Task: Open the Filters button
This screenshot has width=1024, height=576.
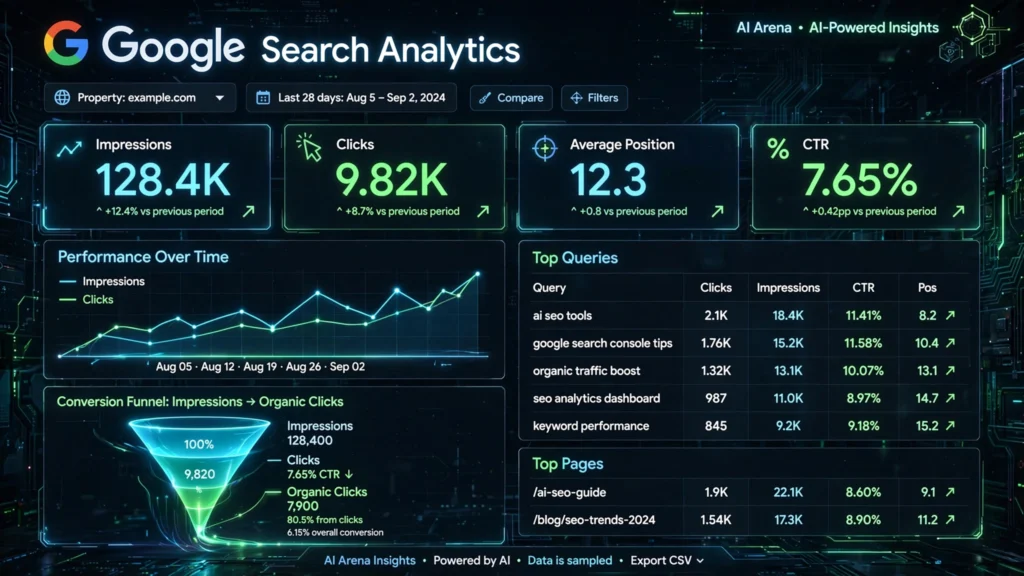Action: [594, 98]
